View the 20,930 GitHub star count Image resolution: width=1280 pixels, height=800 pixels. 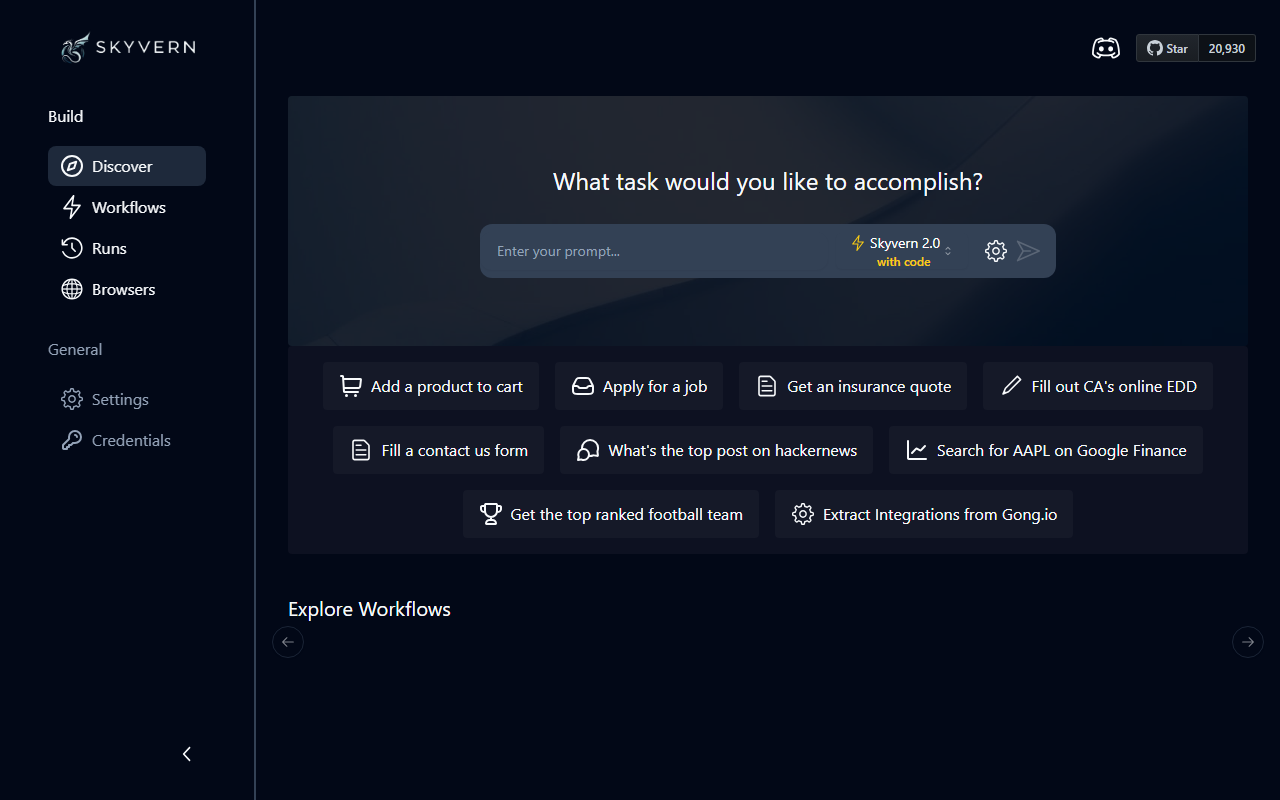[x=1226, y=48]
